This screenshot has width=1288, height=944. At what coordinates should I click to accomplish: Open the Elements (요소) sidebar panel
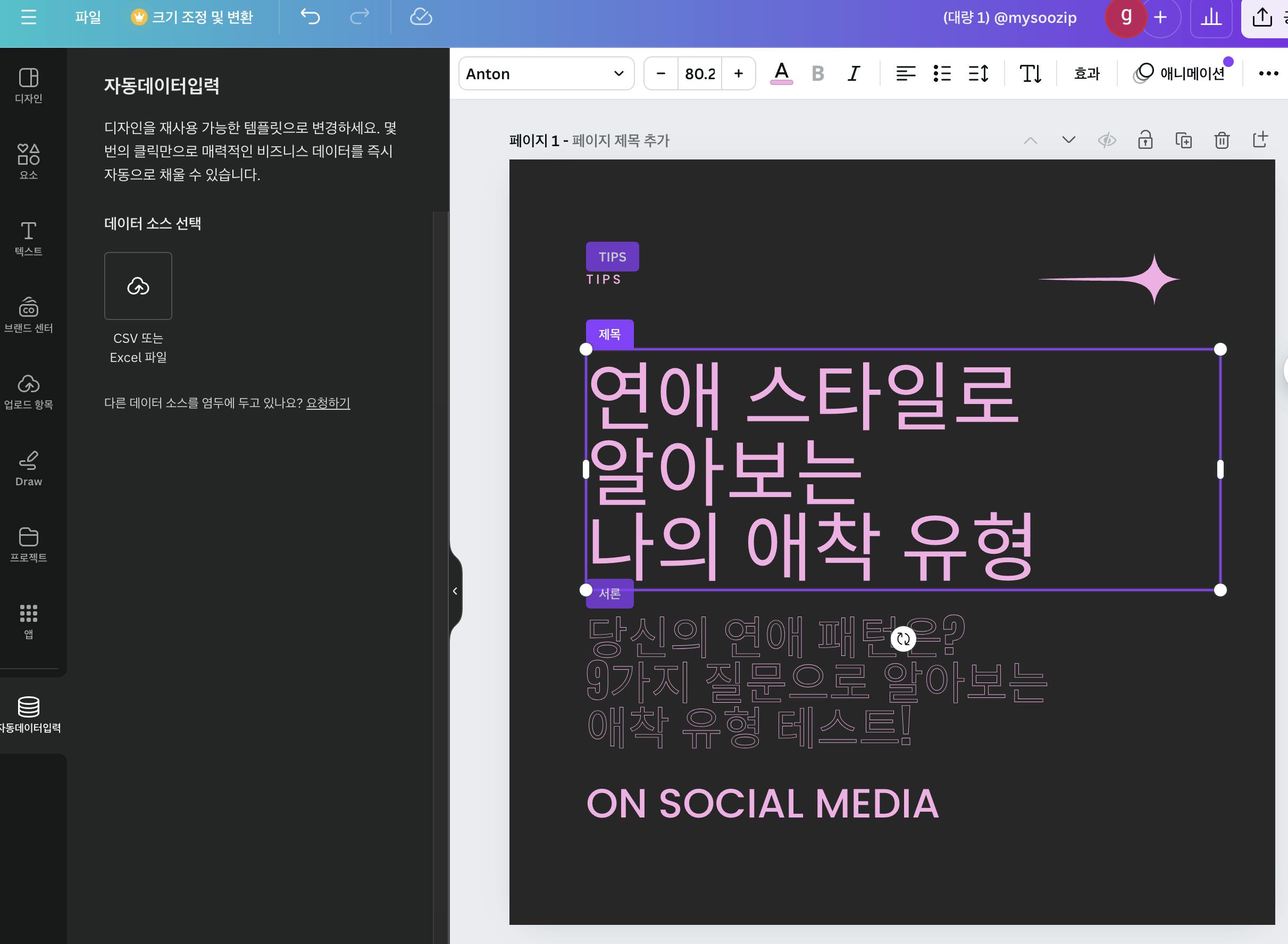[29, 161]
